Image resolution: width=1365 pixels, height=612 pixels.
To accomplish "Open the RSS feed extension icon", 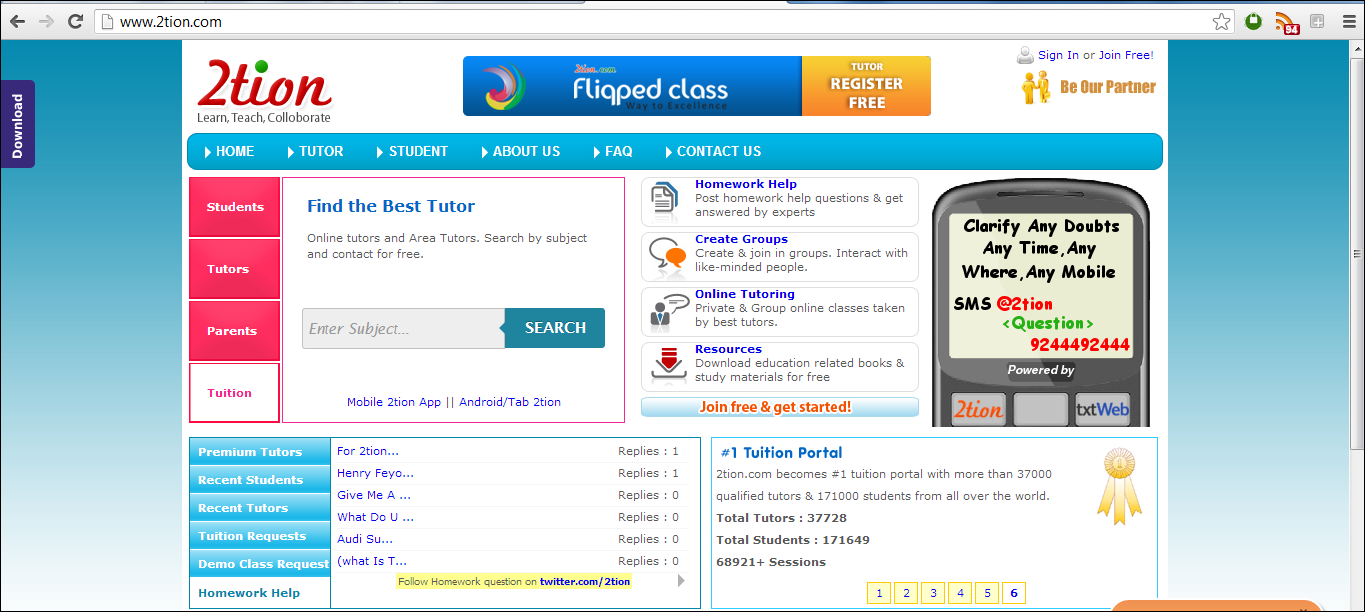I will tap(1287, 22).
